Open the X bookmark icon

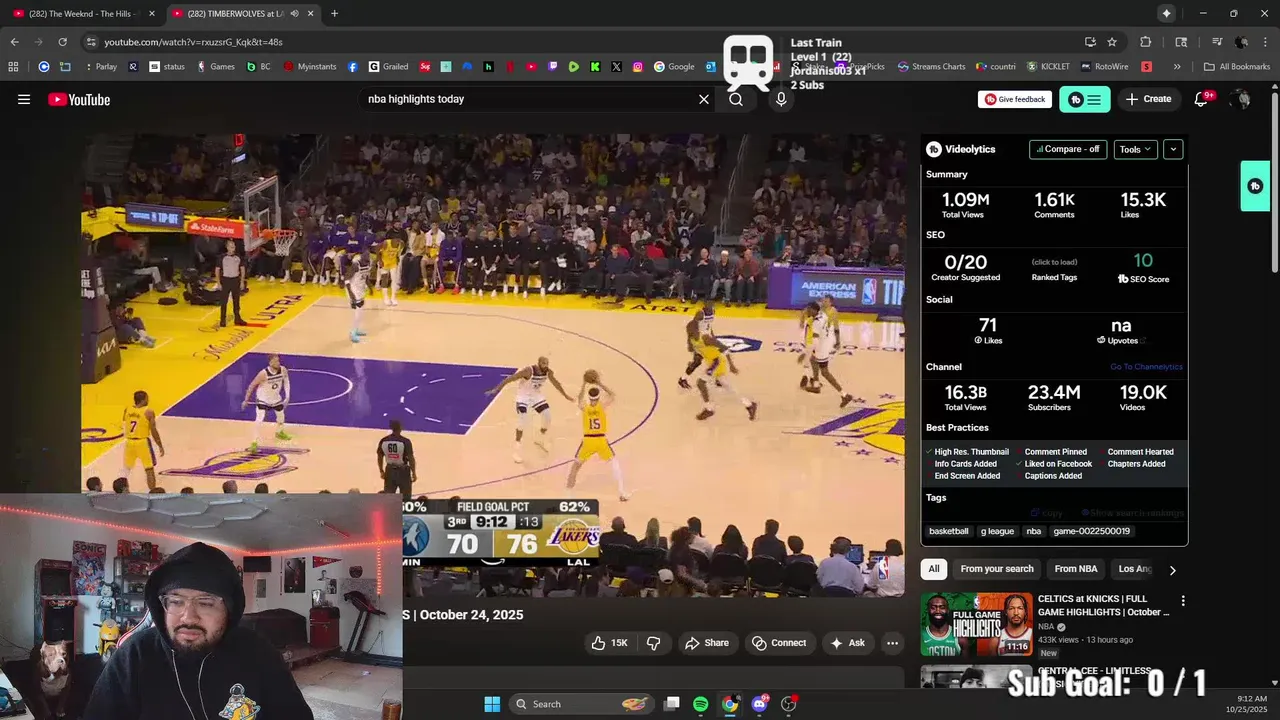click(x=616, y=67)
